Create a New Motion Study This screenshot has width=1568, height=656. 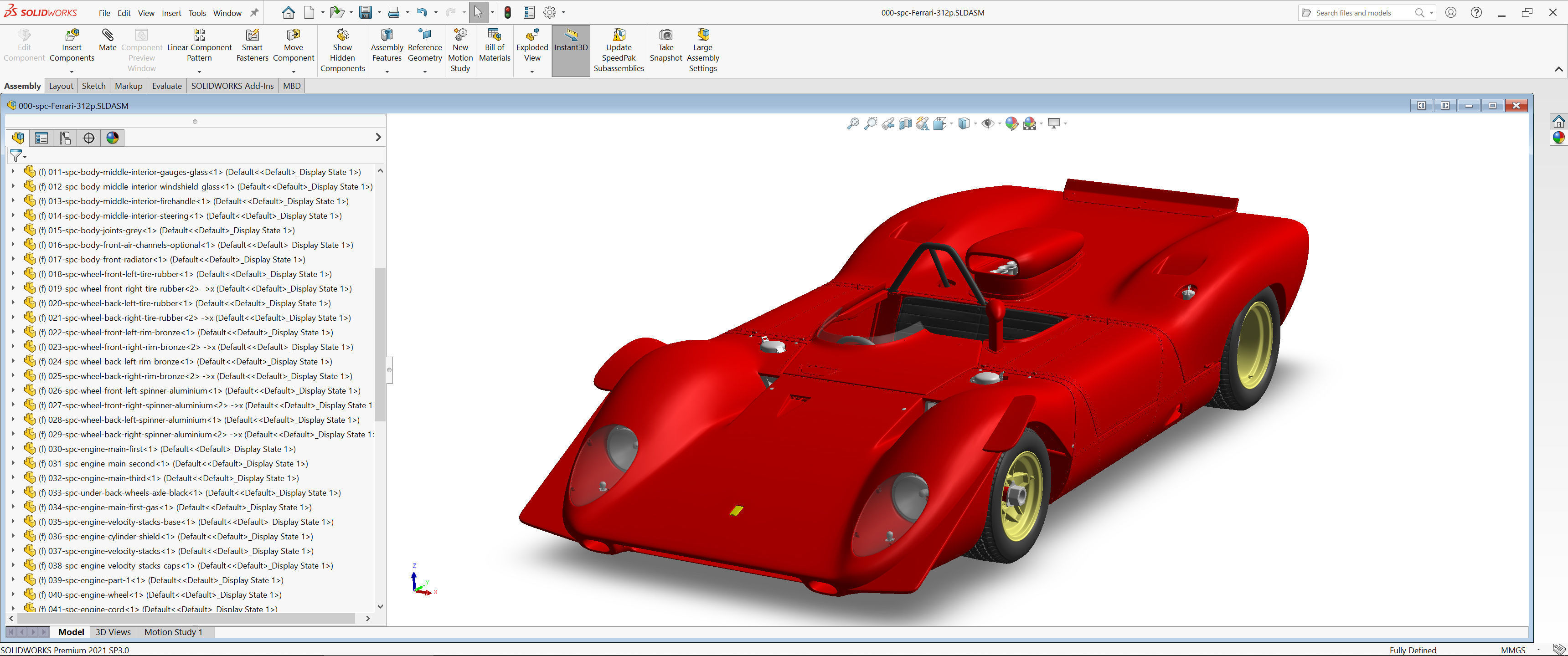[460, 51]
